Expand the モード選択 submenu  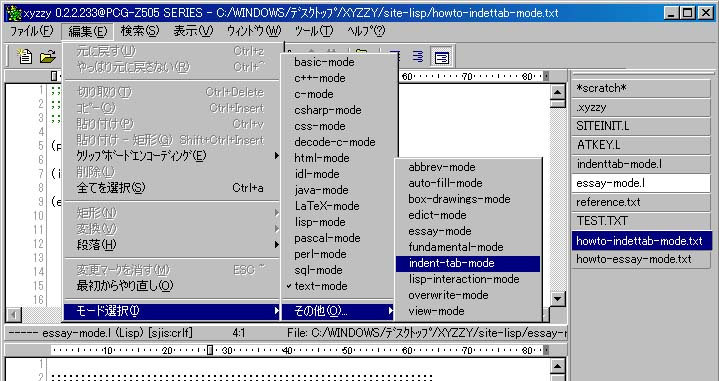(172, 311)
